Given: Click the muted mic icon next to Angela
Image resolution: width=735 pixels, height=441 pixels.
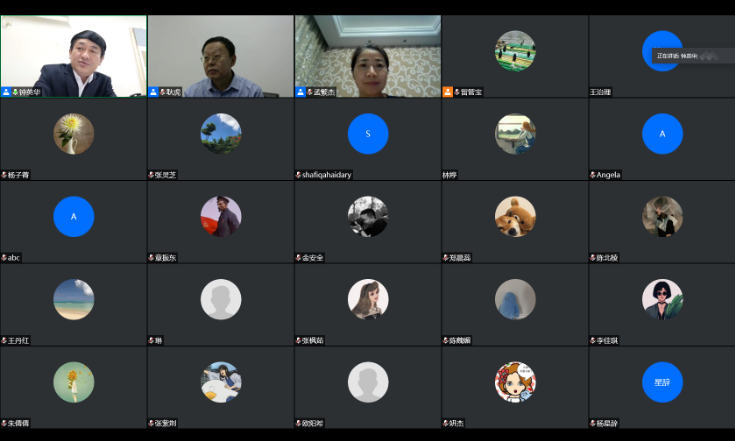Looking at the screenshot, I should [x=592, y=175].
